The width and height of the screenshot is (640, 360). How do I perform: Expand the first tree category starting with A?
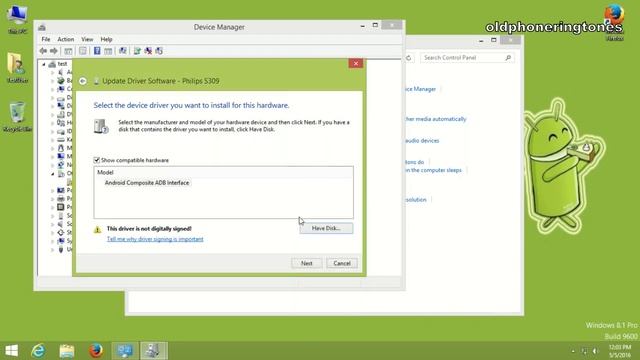pyautogui.click(x=52, y=72)
